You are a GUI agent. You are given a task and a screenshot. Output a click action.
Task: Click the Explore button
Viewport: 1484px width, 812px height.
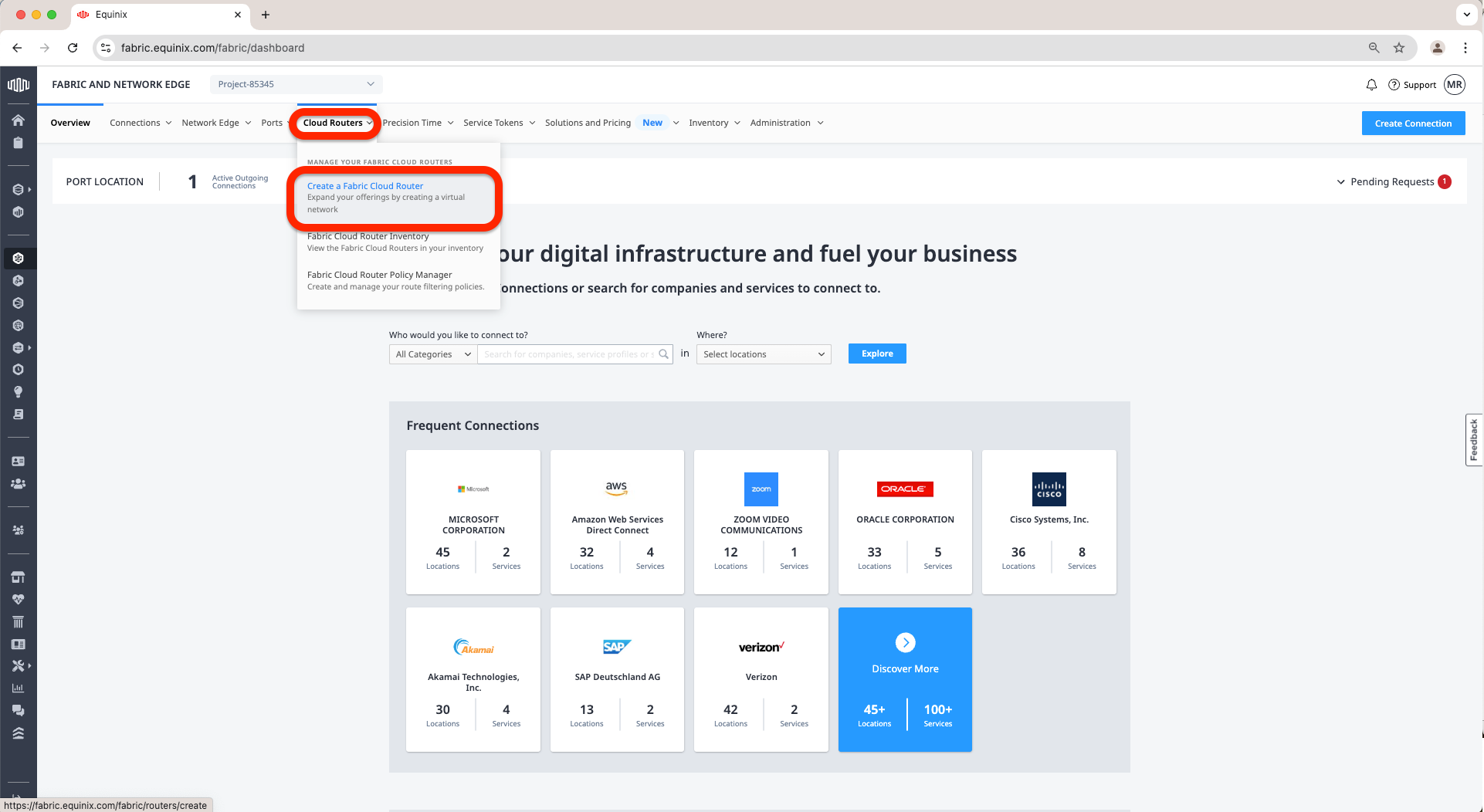(877, 354)
